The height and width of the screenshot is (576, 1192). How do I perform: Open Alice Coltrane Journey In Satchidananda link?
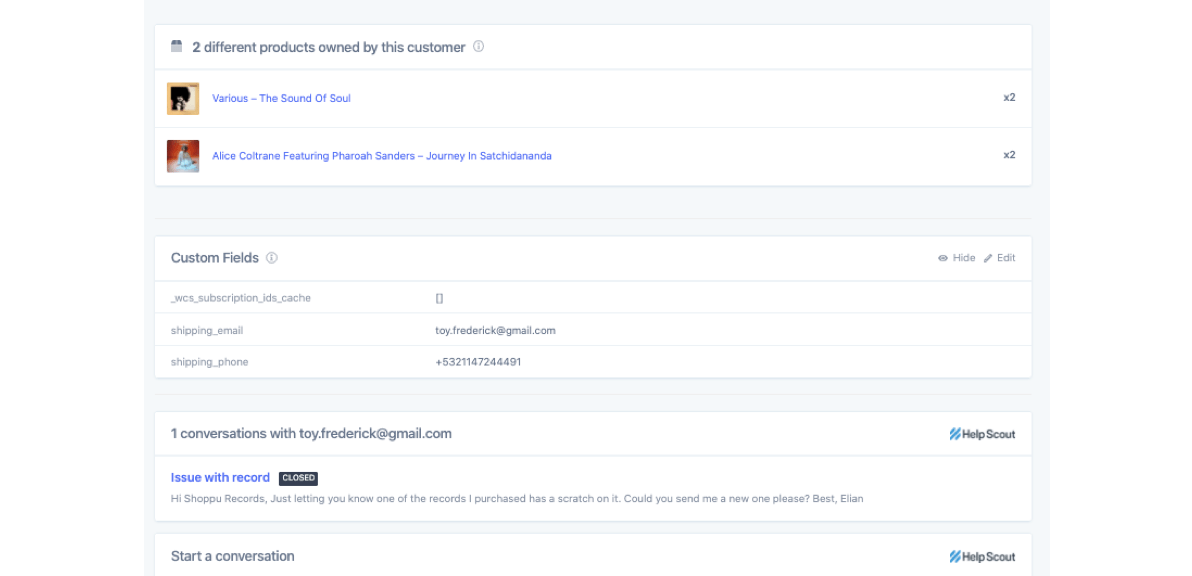pyautogui.click(x=381, y=156)
